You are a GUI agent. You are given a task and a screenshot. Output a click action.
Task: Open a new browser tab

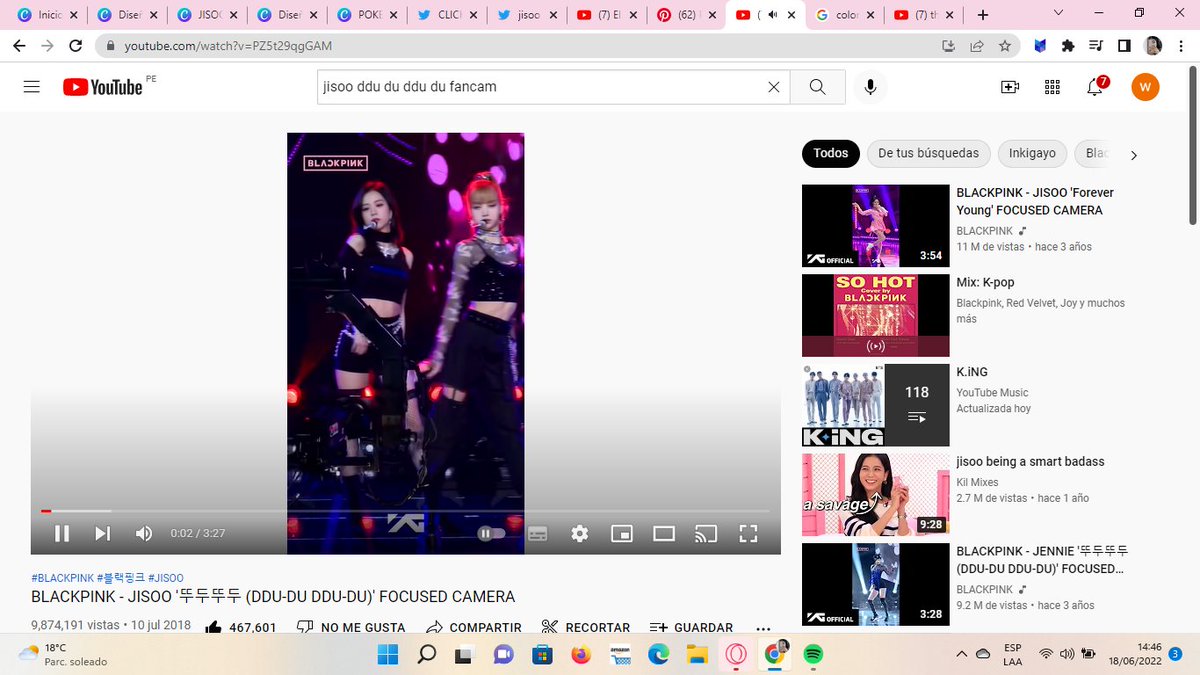(x=983, y=15)
